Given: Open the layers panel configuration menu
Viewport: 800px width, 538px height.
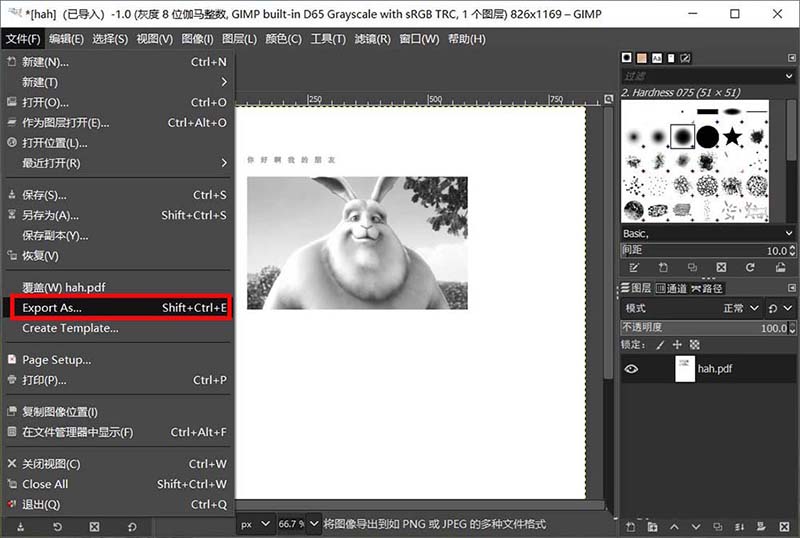Looking at the screenshot, I should (791, 288).
